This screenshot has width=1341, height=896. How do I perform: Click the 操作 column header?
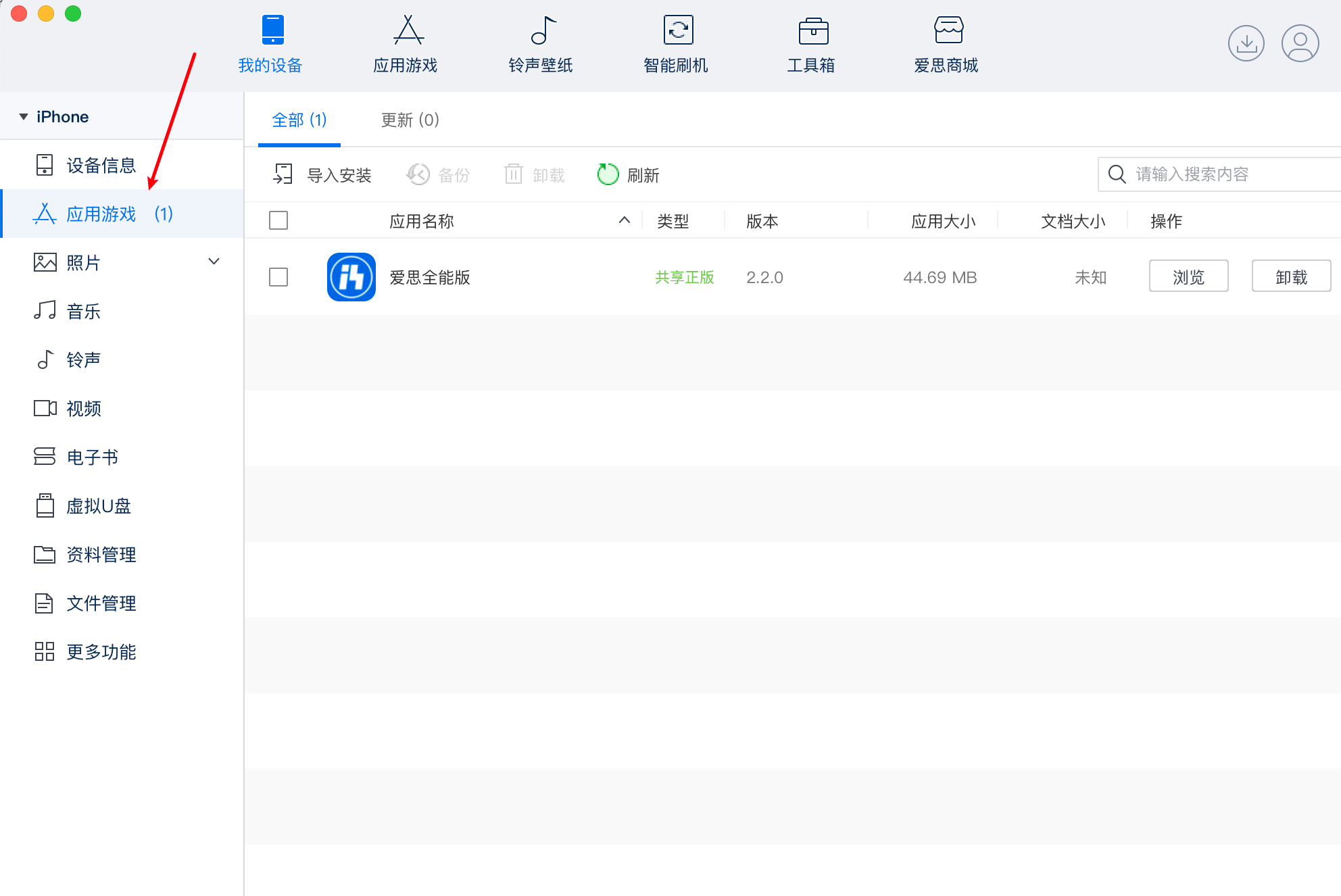(x=1167, y=222)
